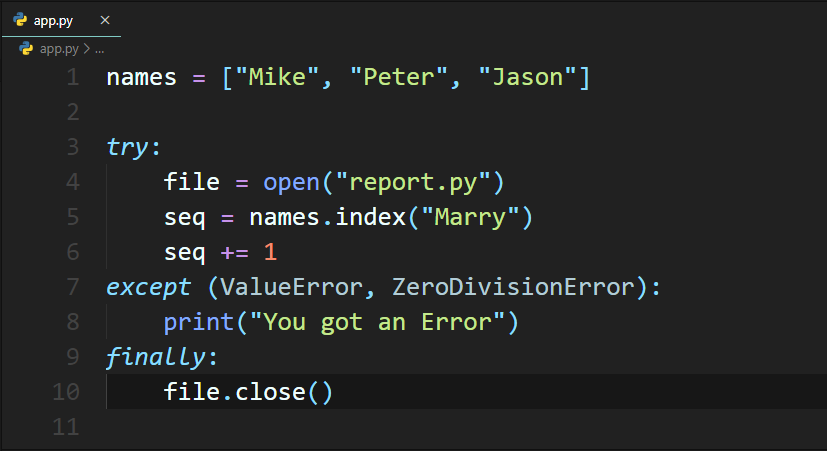Click the print function call

(199, 322)
